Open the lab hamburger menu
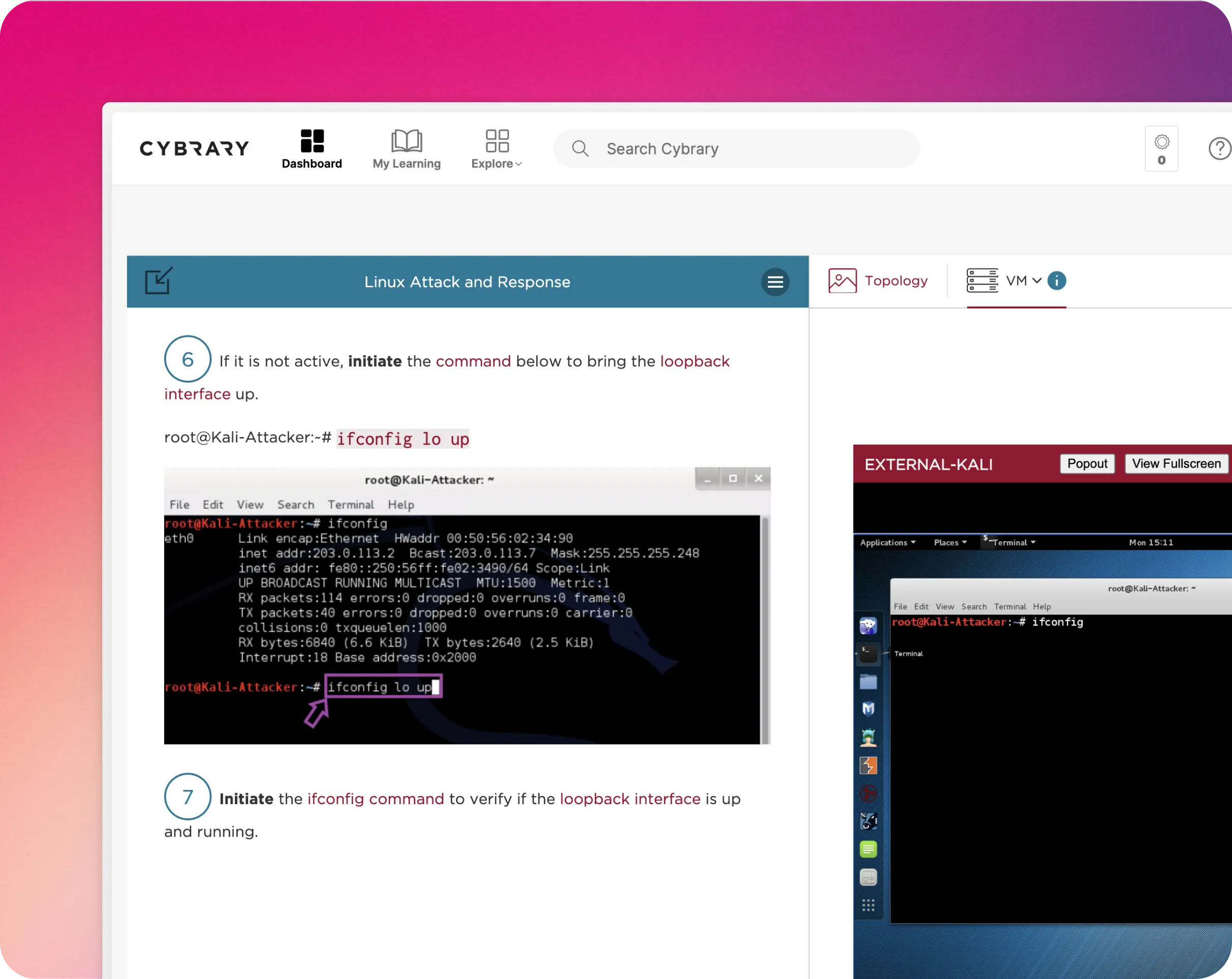The height and width of the screenshot is (979, 1232). click(776, 282)
